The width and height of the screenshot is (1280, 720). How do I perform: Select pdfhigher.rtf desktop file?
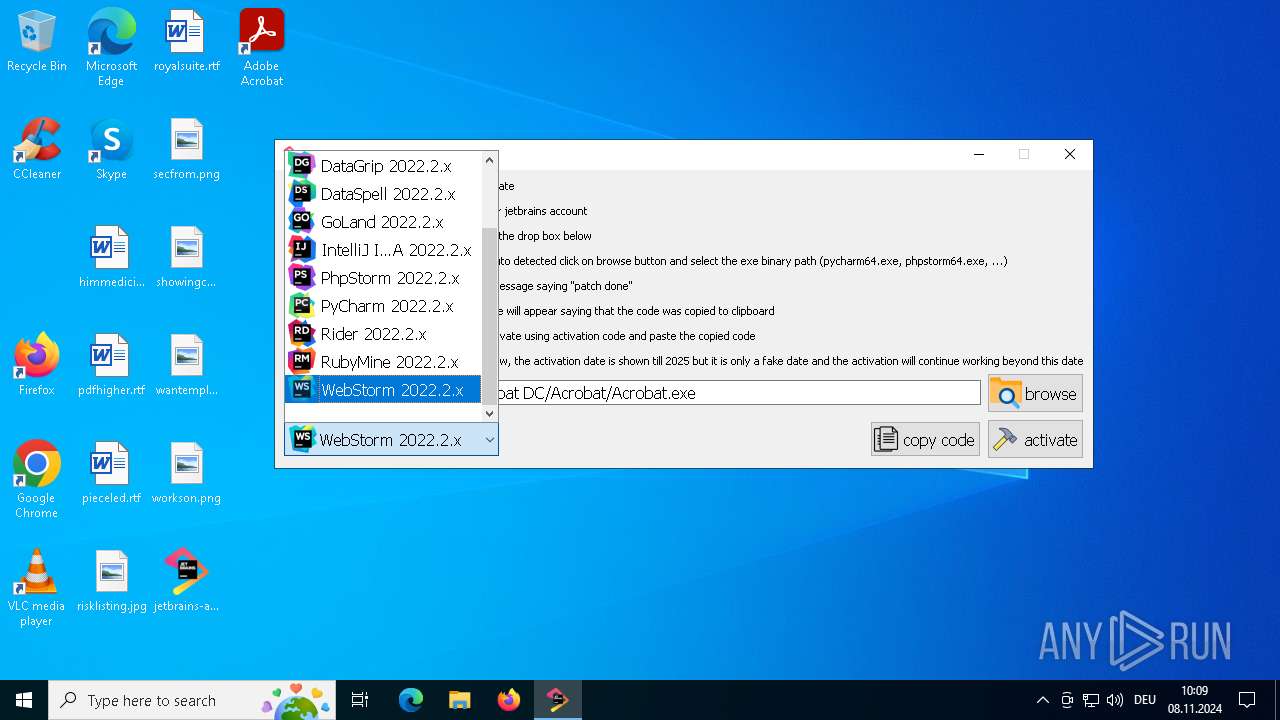click(x=111, y=366)
